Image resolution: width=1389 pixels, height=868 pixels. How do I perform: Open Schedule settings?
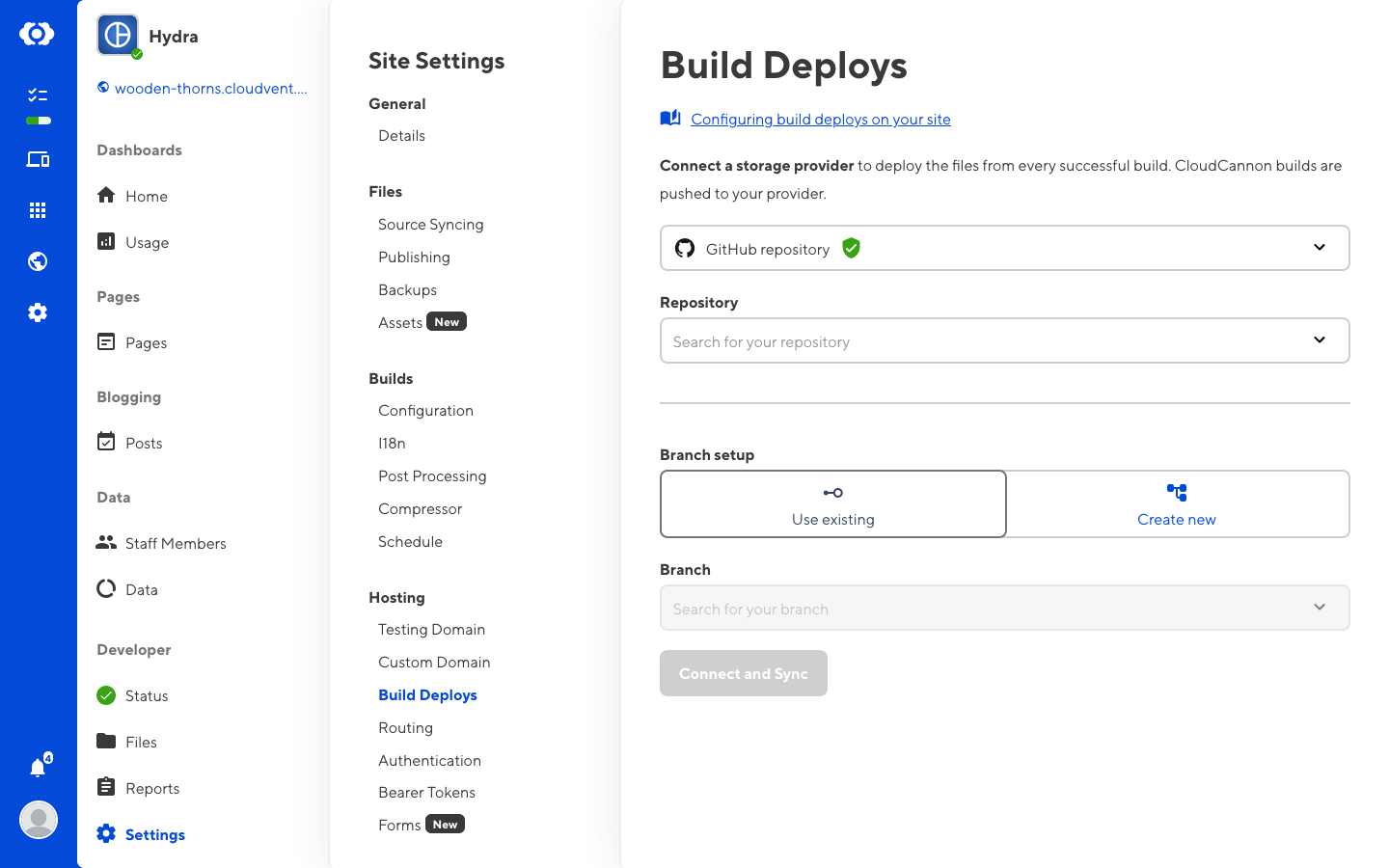[410, 542]
